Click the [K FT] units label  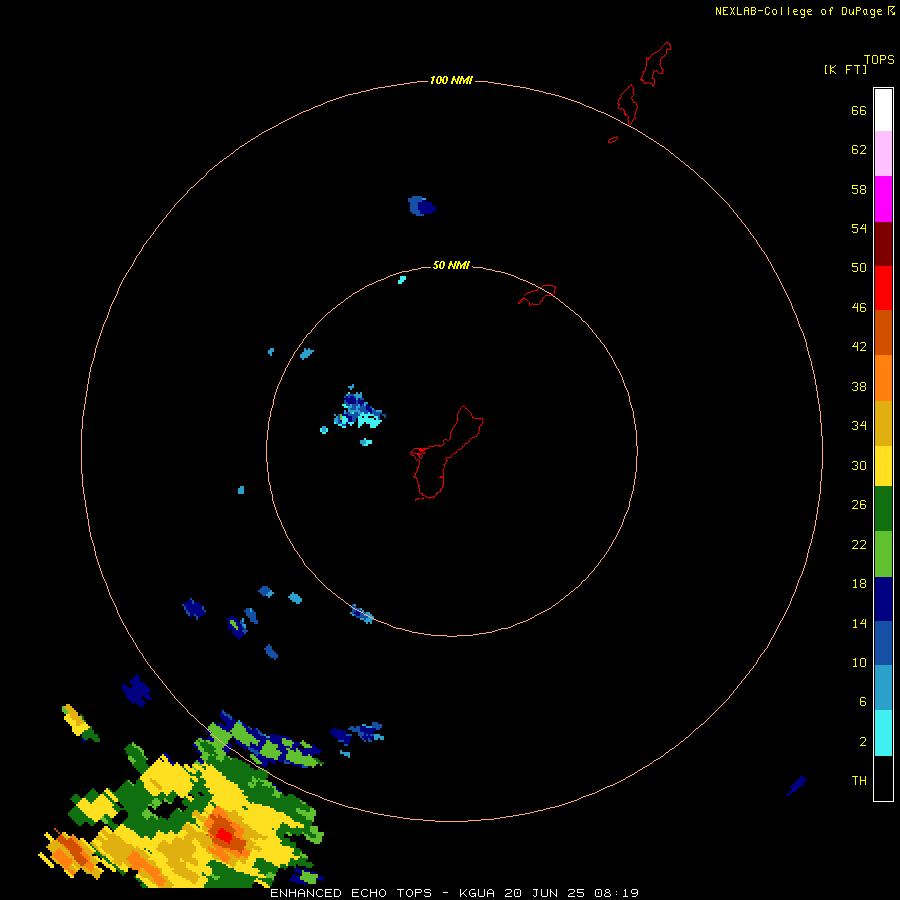[845, 69]
